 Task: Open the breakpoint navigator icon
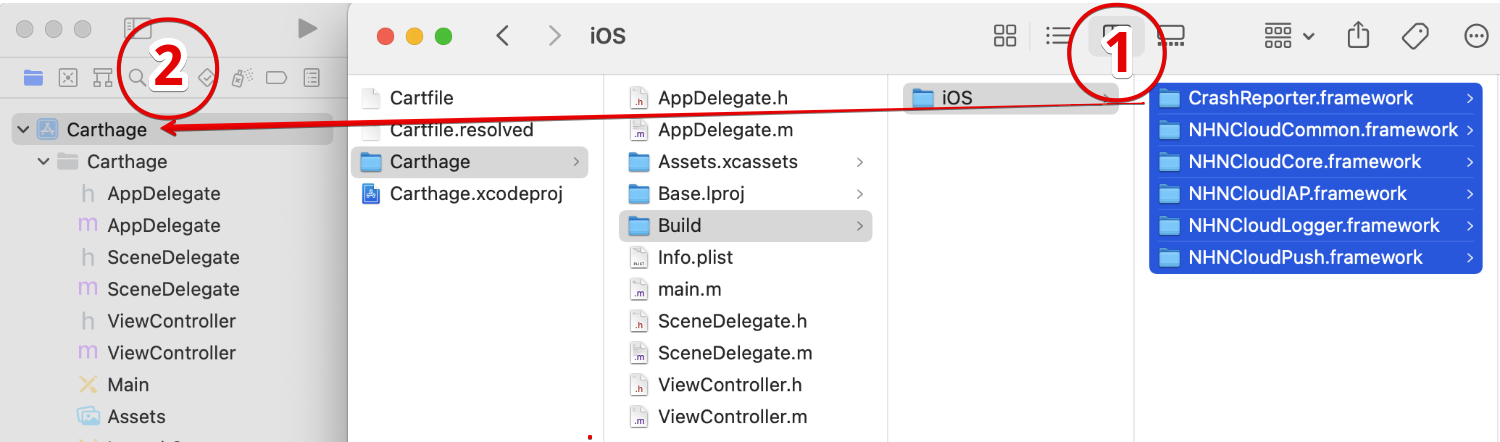277,77
